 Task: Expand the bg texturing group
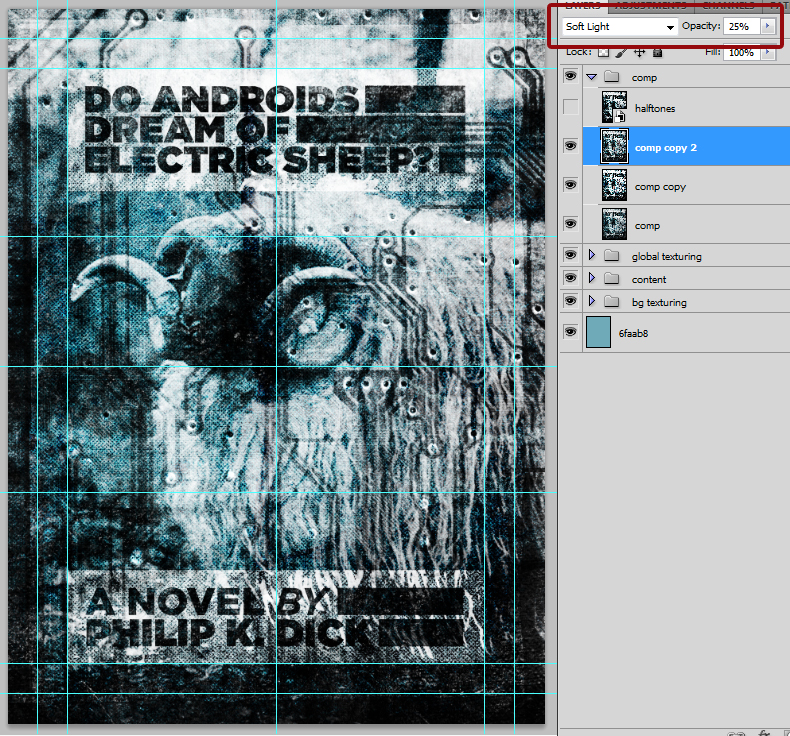[x=592, y=301]
